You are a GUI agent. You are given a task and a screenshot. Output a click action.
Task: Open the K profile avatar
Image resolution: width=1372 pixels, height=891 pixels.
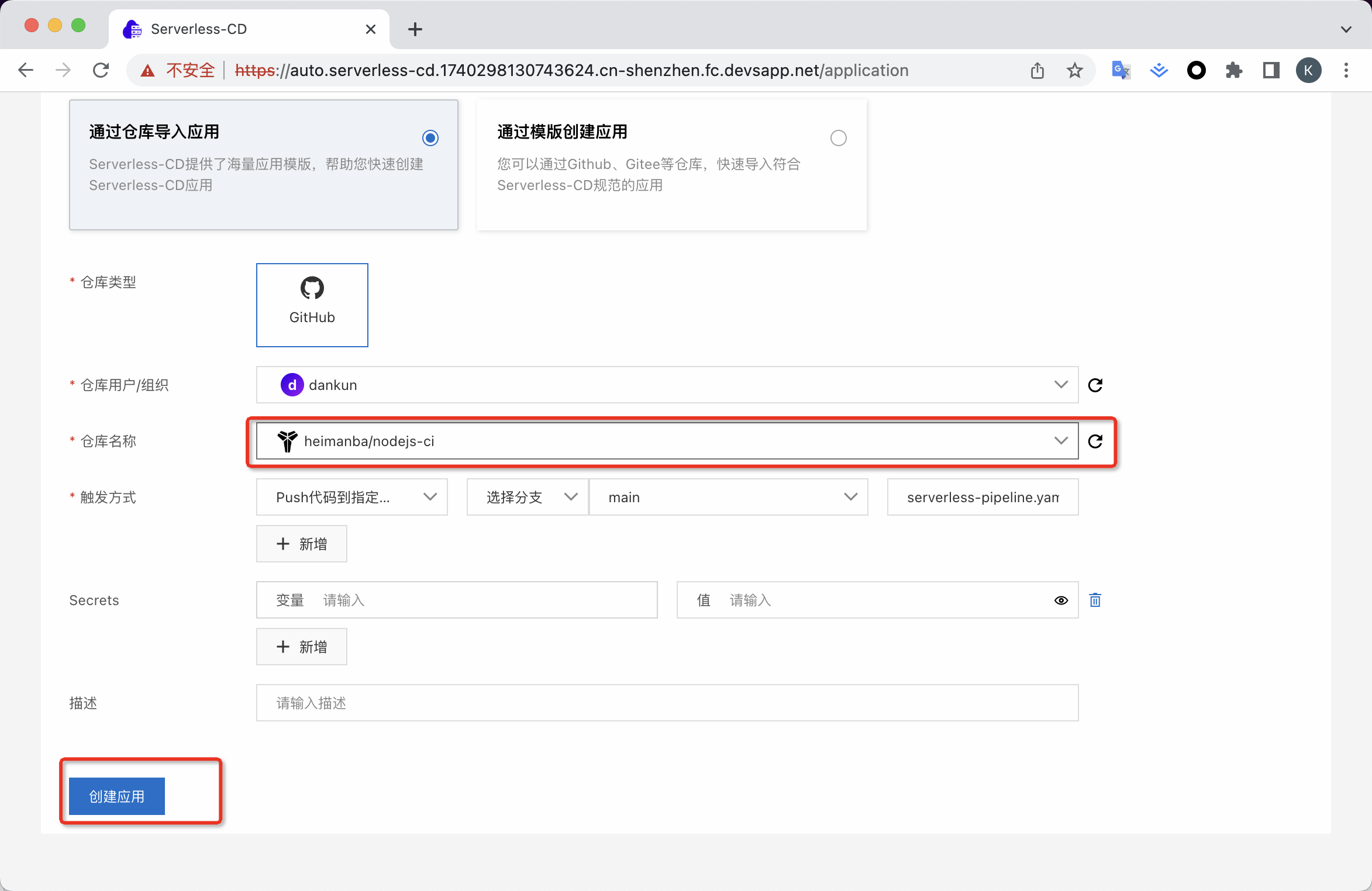[x=1308, y=71]
